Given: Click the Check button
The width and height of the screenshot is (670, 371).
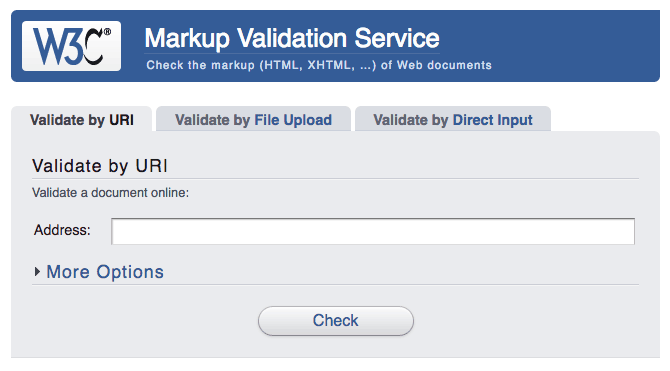Looking at the screenshot, I should coord(336,321).
